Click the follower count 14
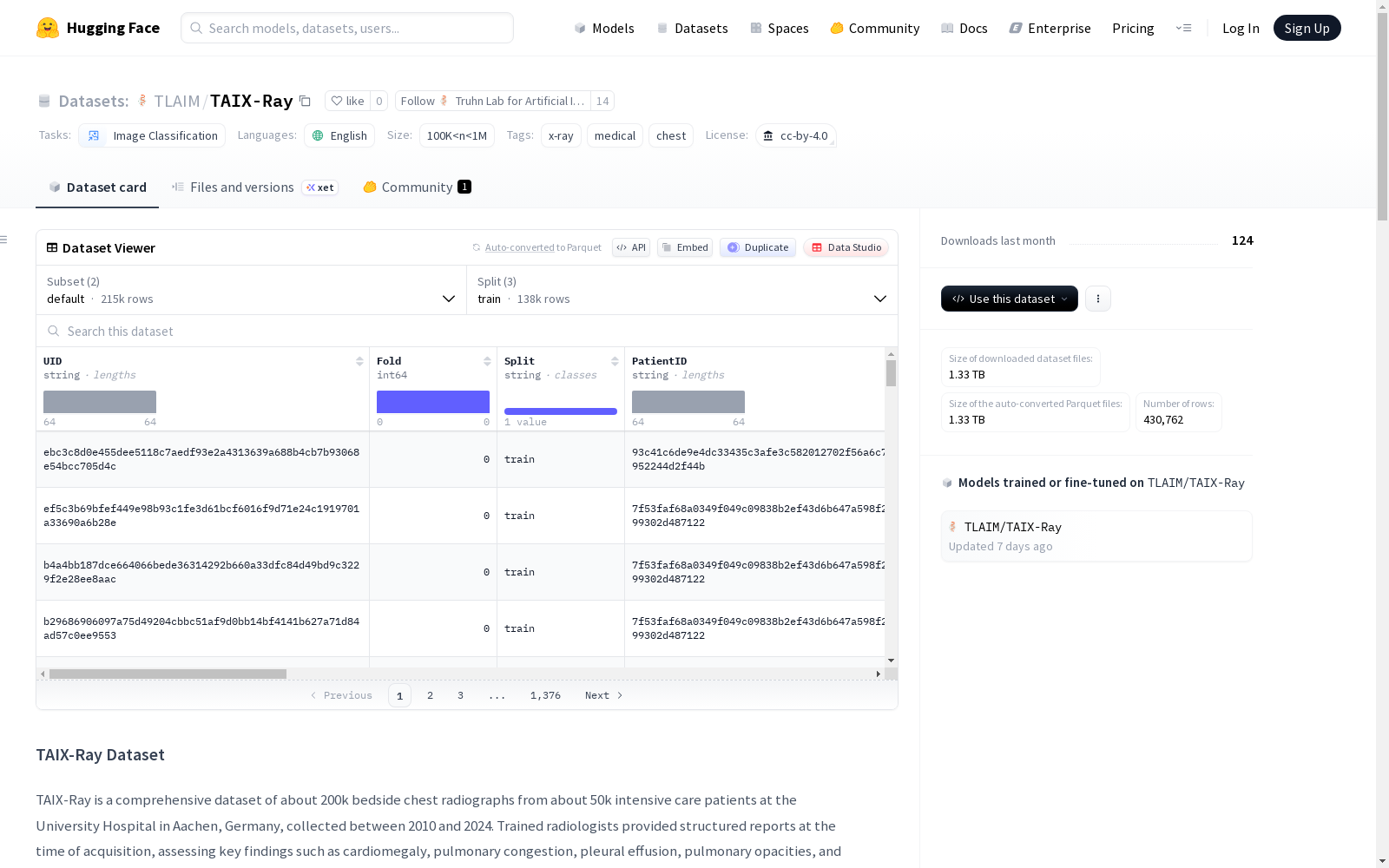Viewport: 1389px width, 868px height. coord(602,101)
